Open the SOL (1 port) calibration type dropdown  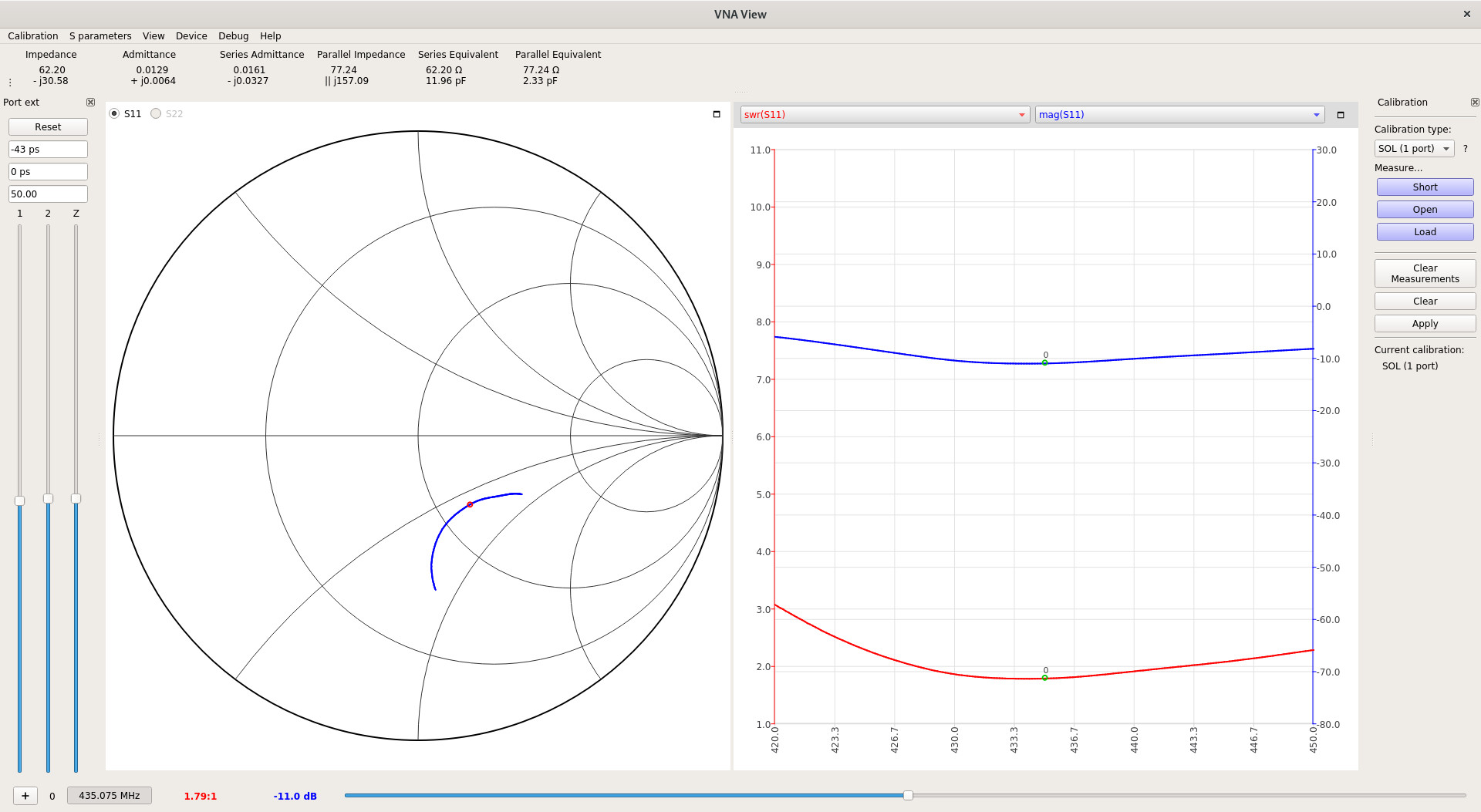1415,149
